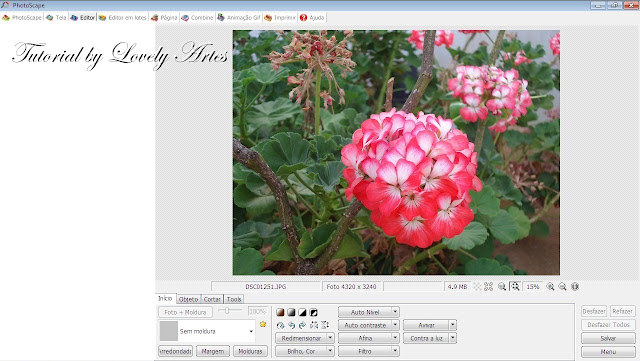Click the round fullscreen view icon

point(575,287)
